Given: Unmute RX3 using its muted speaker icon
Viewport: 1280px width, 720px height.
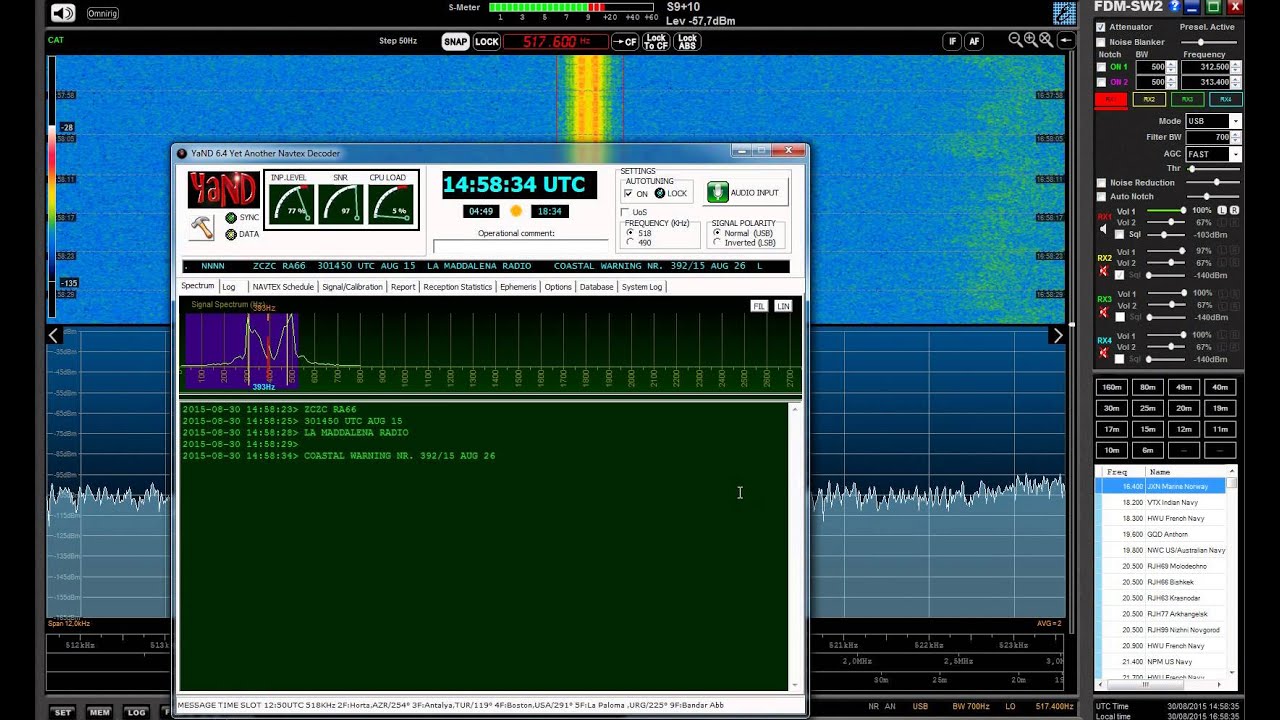Looking at the screenshot, I should coord(1105,312).
